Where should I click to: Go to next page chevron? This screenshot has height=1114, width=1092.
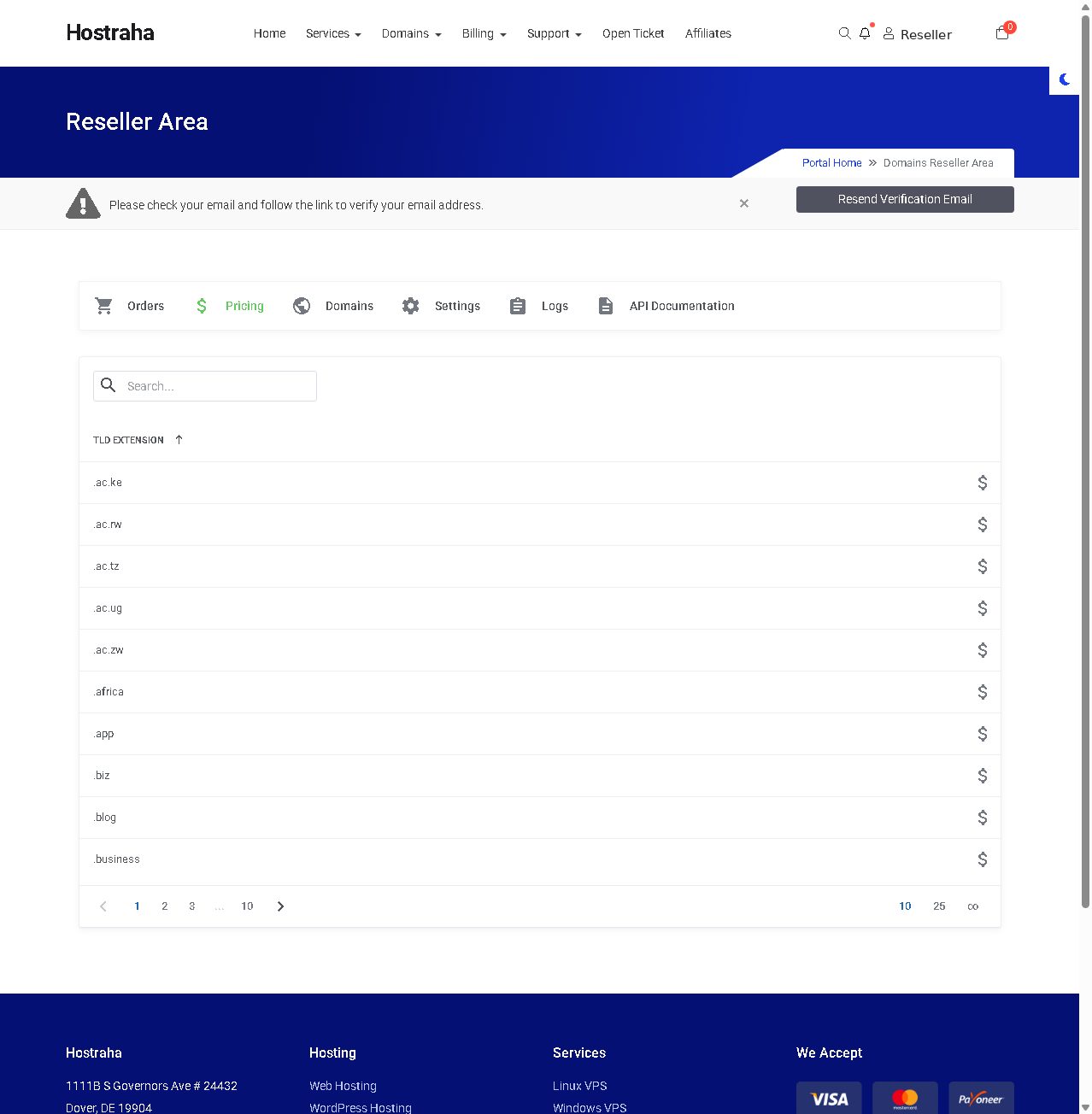(280, 906)
